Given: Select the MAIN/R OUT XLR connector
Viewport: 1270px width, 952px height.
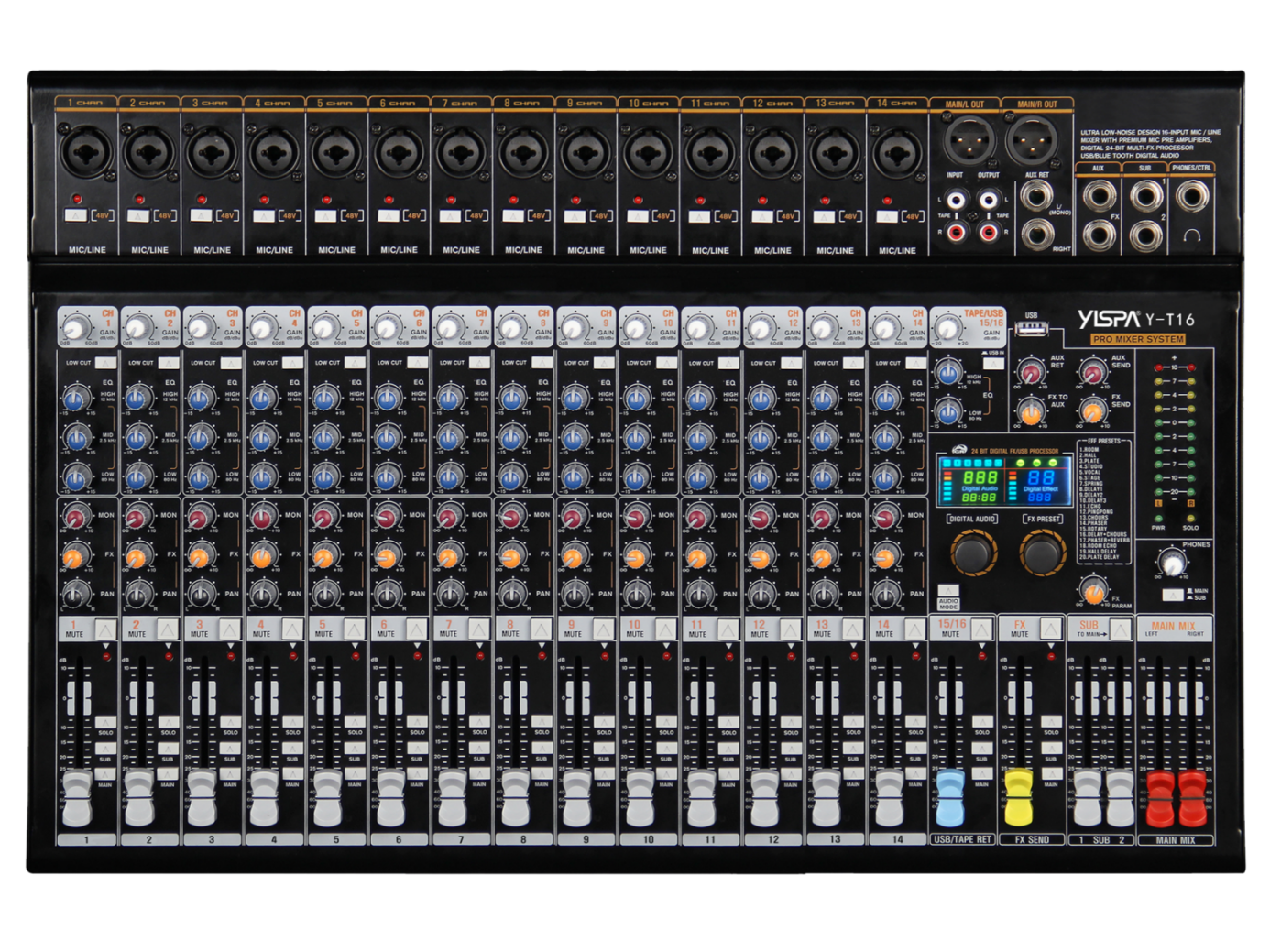Looking at the screenshot, I should (1032, 142).
